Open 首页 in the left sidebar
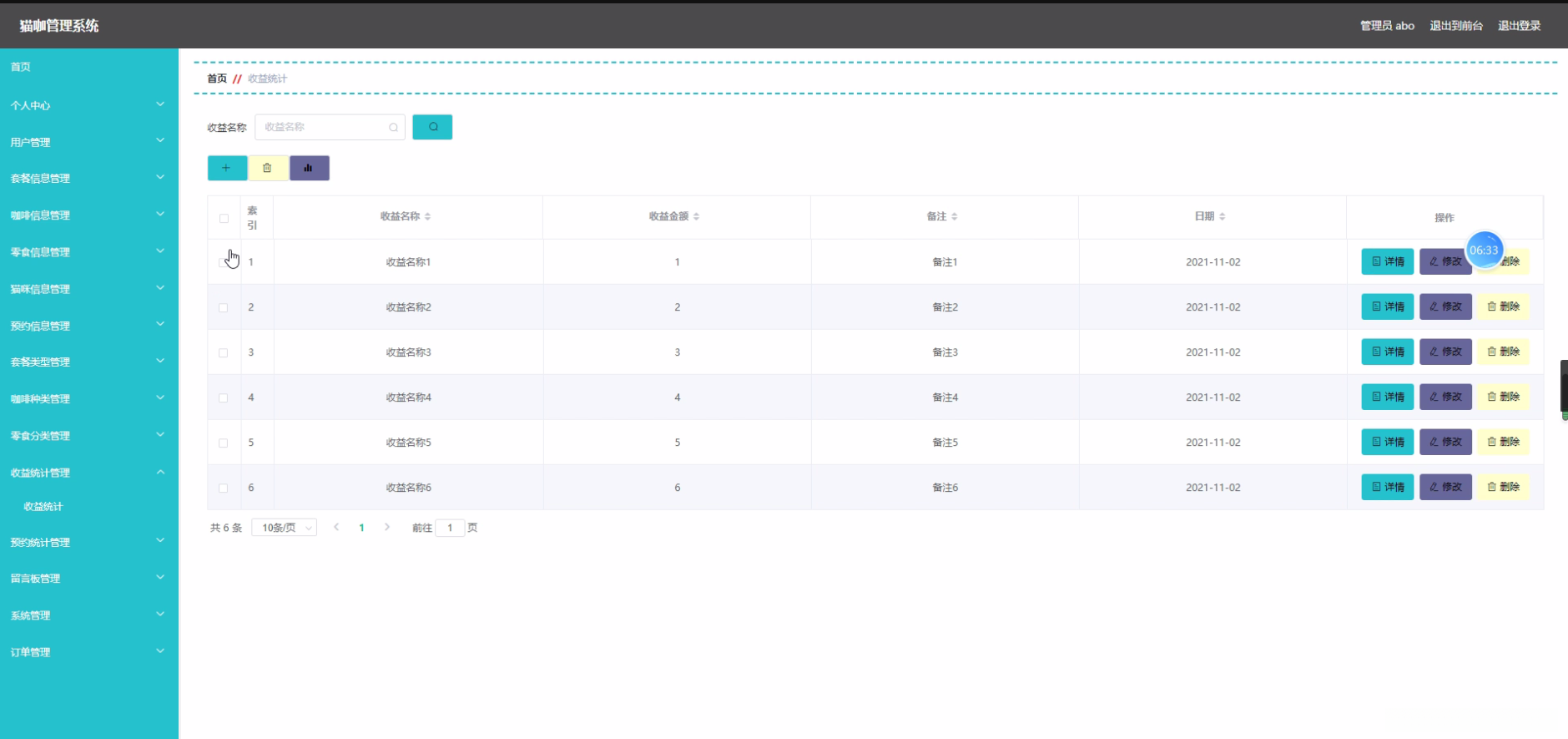Screen dimensions: 1568x739 (21, 67)
